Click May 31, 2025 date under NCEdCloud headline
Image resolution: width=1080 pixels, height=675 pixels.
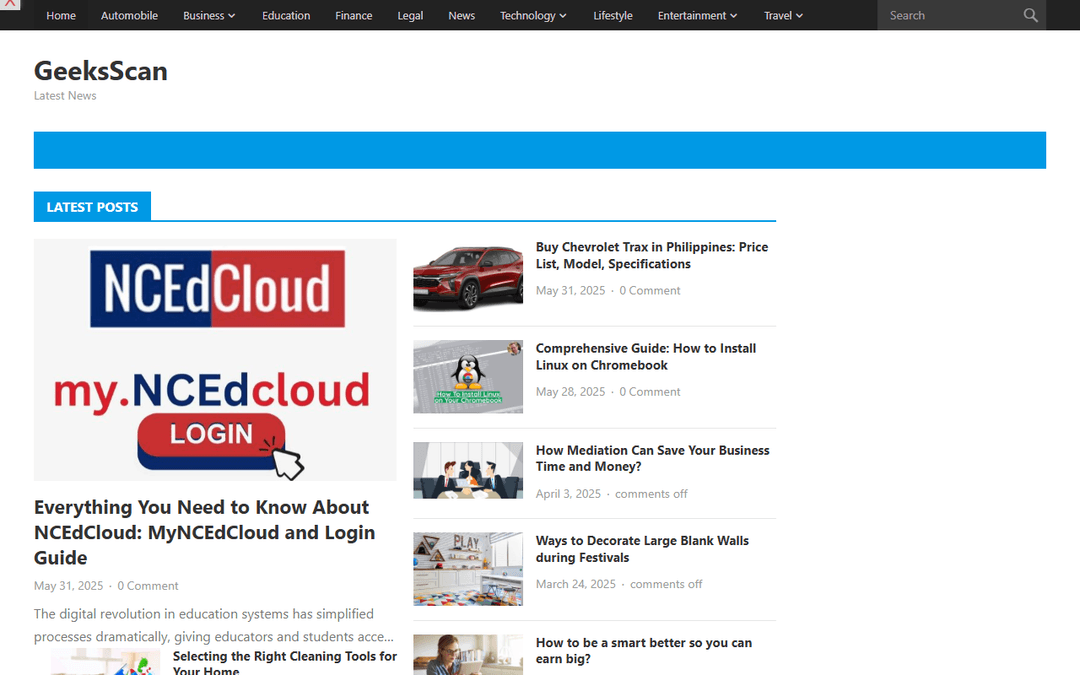click(x=68, y=585)
